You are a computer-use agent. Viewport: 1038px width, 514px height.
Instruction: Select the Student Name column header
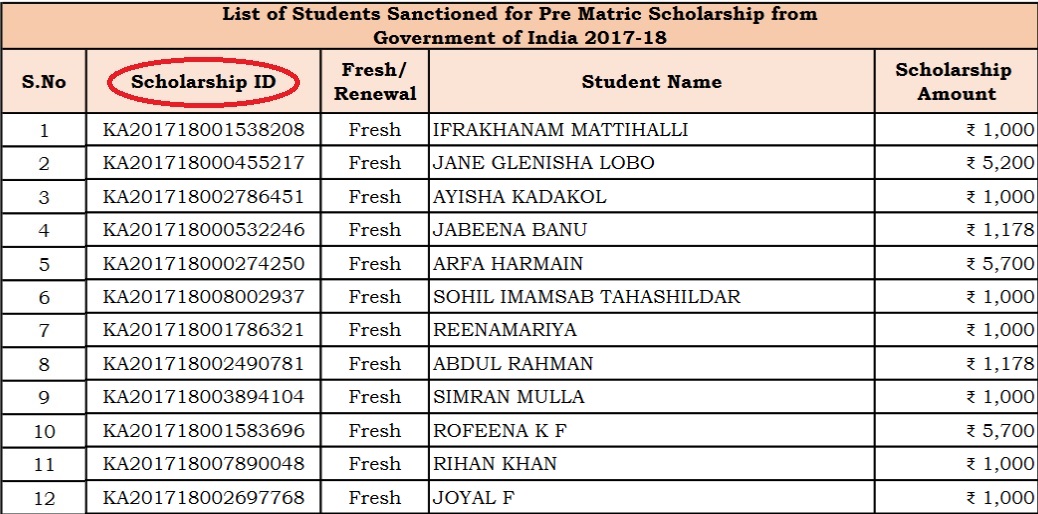tap(651, 82)
